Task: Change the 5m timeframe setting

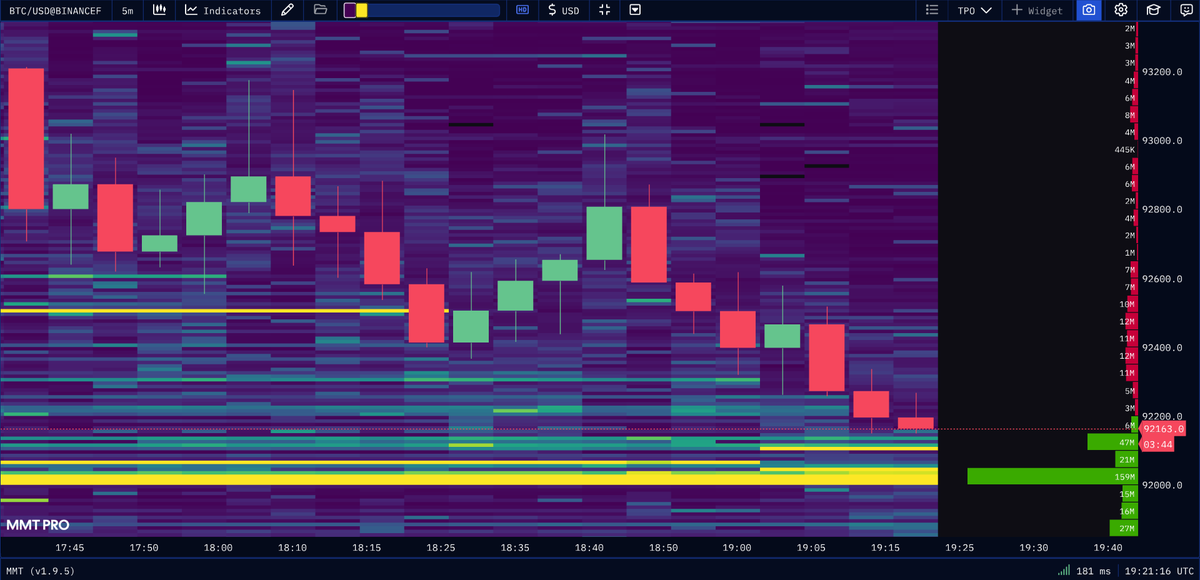Action: click(x=127, y=10)
